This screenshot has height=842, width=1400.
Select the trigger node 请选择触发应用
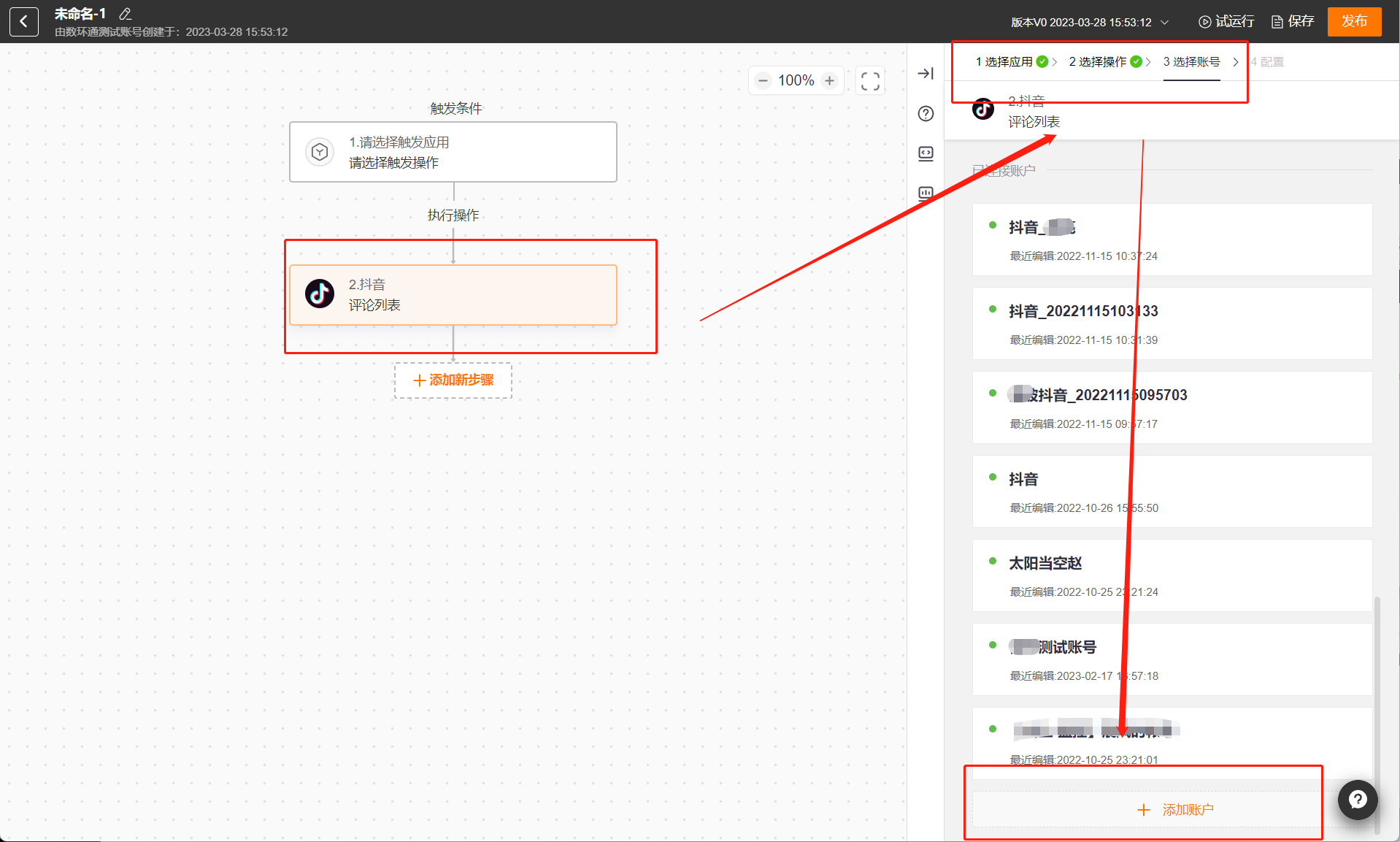pos(453,152)
